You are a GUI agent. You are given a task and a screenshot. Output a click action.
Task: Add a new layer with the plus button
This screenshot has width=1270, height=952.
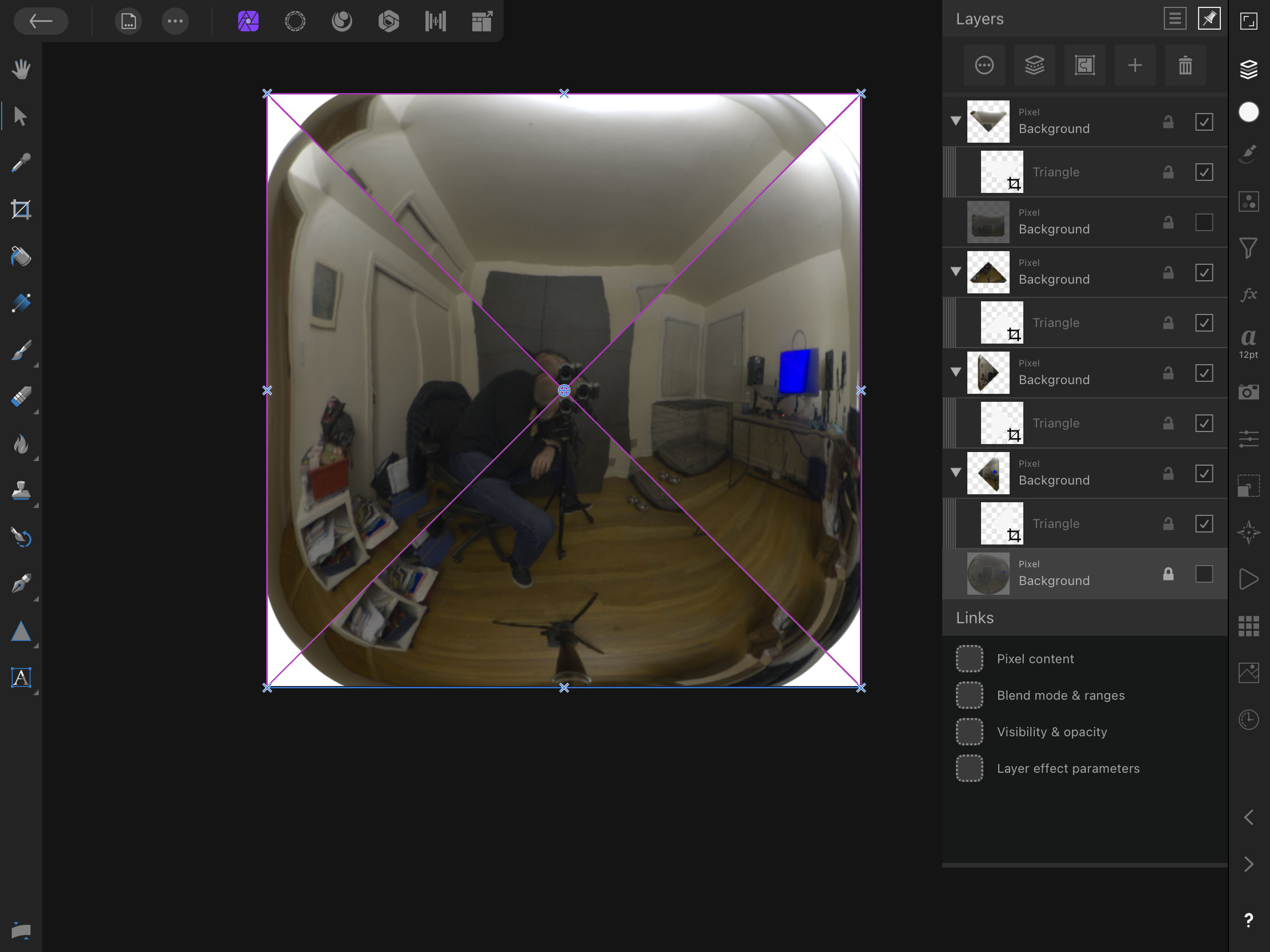[1135, 65]
